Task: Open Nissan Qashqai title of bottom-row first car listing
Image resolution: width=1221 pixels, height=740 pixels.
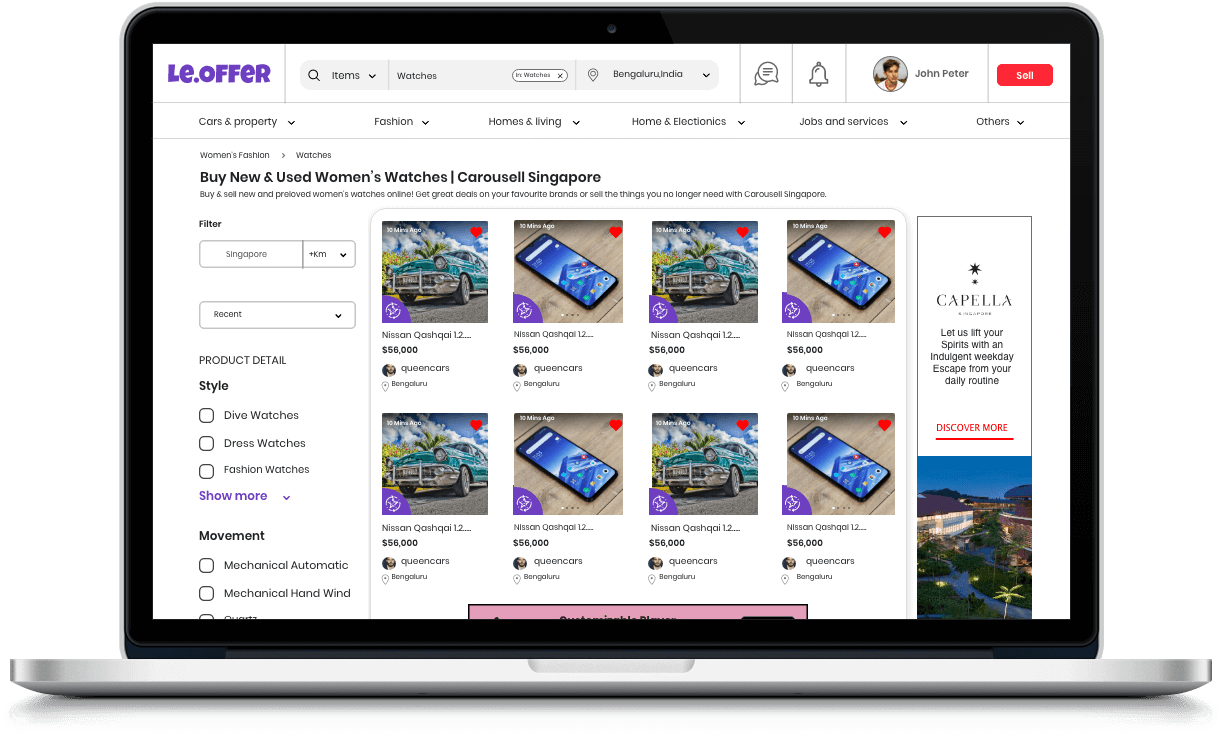Action: pyautogui.click(x=426, y=528)
